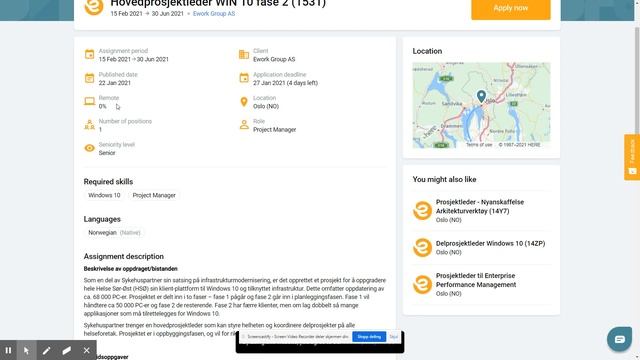Image resolution: width=640 pixels, height=360 pixels.
Task: Click the Ework logo beside the job title
Action: click(x=93, y=7)
